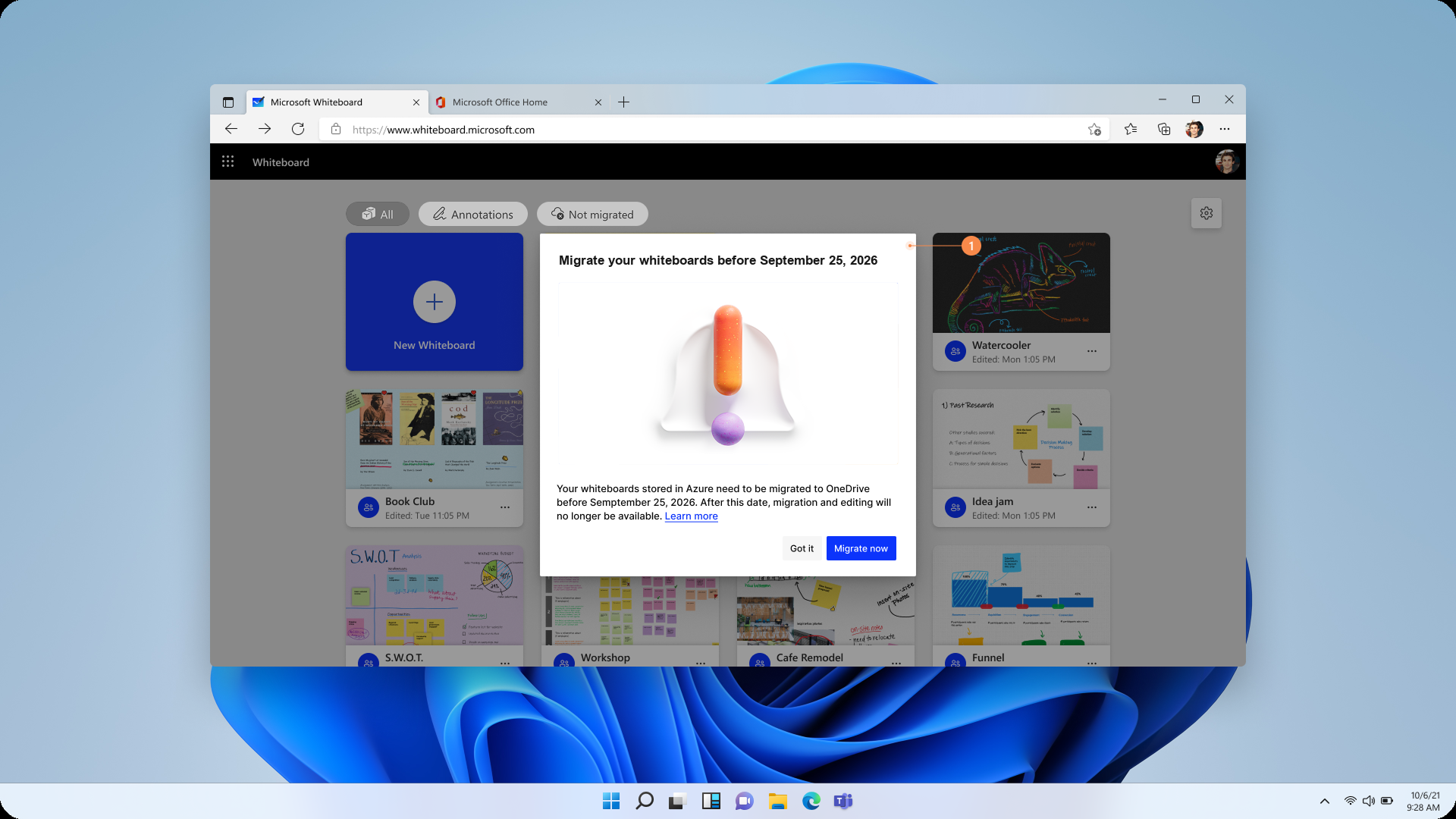Open the Favorites list in Edge
This screenshot has width=1456, height=819.
pyautogui.click(x=1131, y=130)
